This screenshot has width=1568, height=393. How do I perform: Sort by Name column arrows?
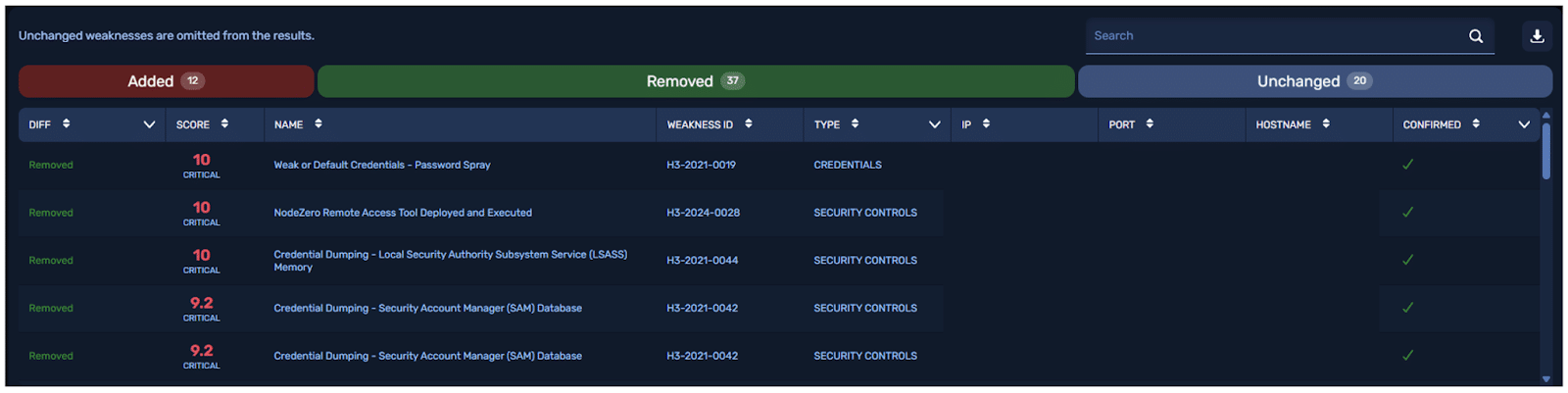(x=318, y=124)
